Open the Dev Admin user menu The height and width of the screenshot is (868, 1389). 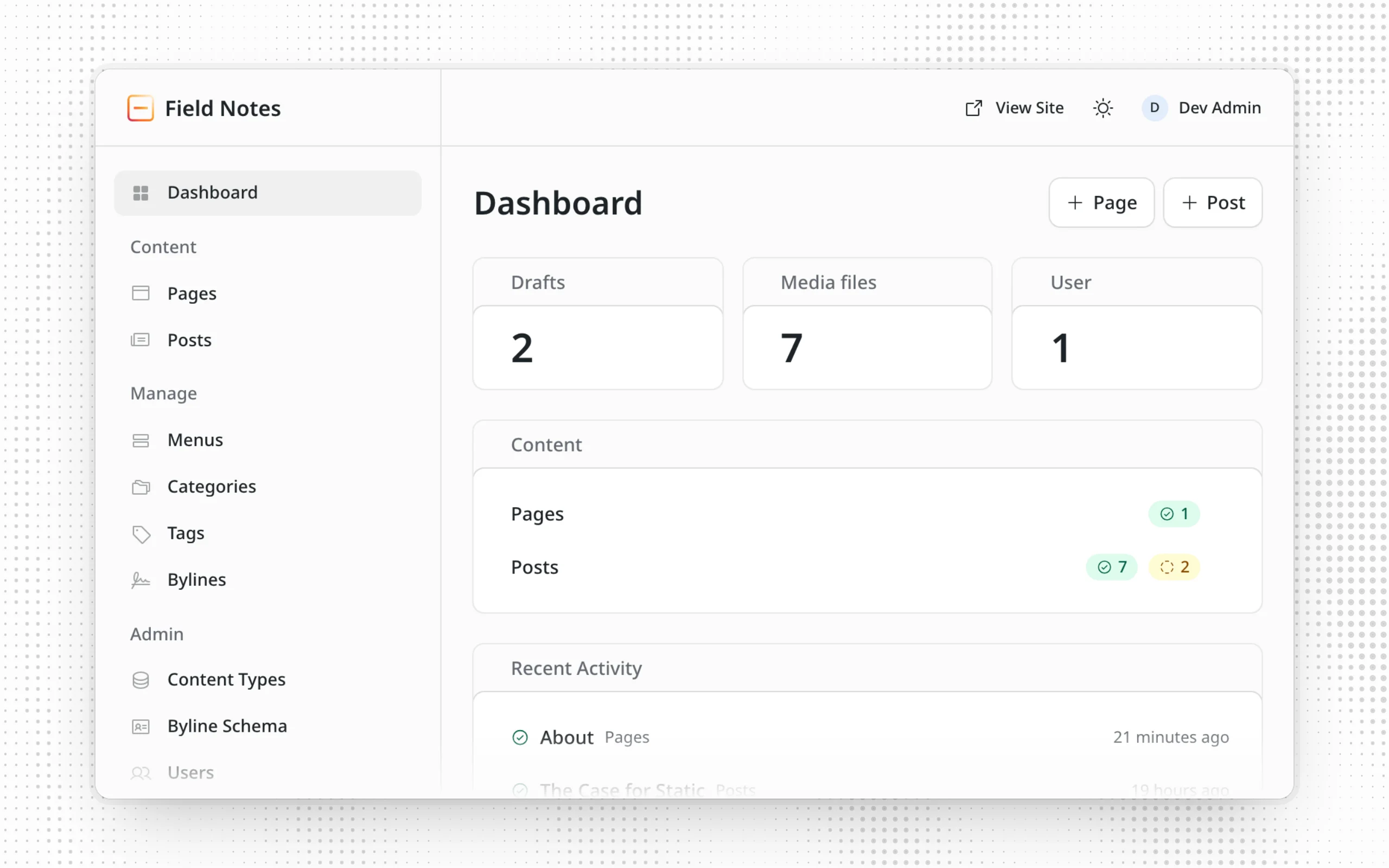click(1201, 108)
